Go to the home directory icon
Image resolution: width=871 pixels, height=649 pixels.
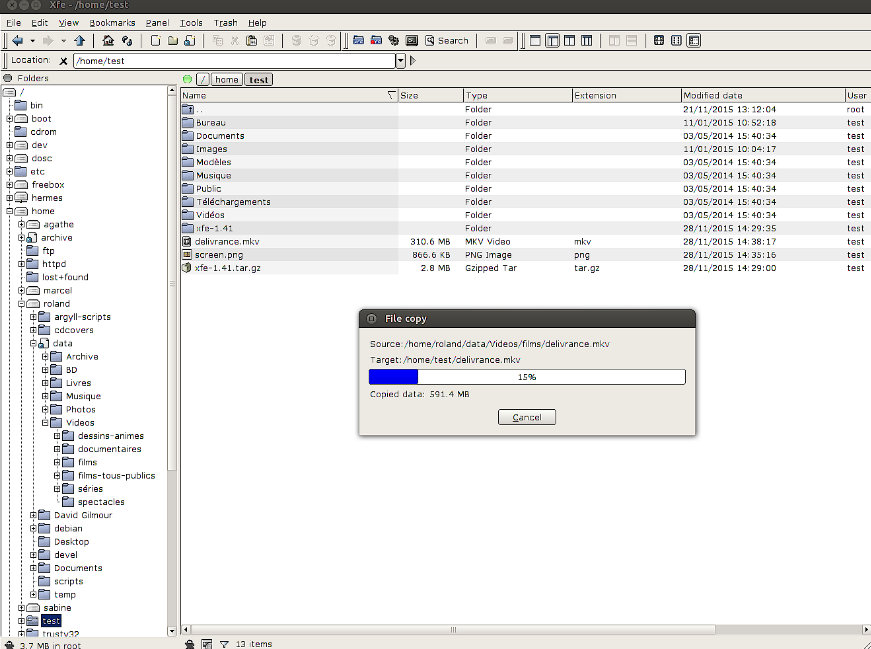[108, 41]
